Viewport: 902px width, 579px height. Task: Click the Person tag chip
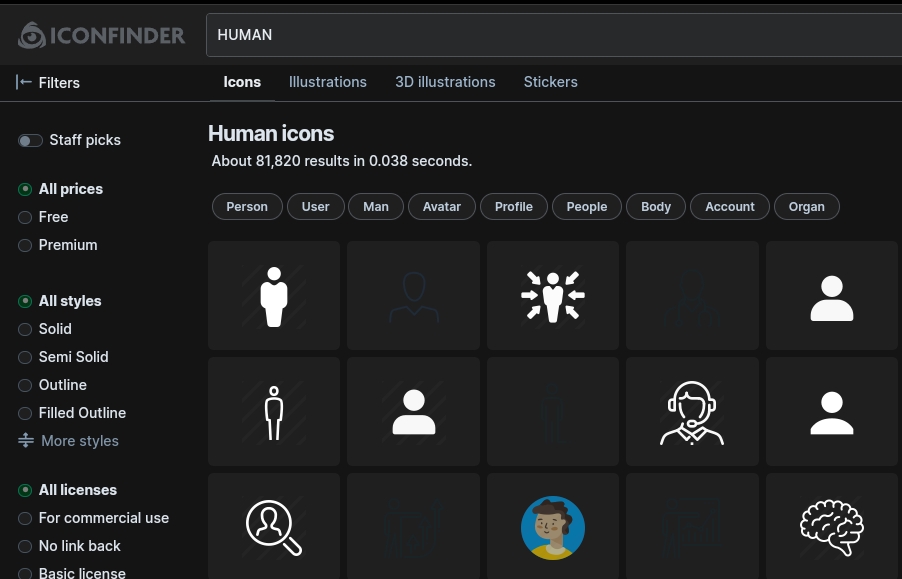[247, 206]
